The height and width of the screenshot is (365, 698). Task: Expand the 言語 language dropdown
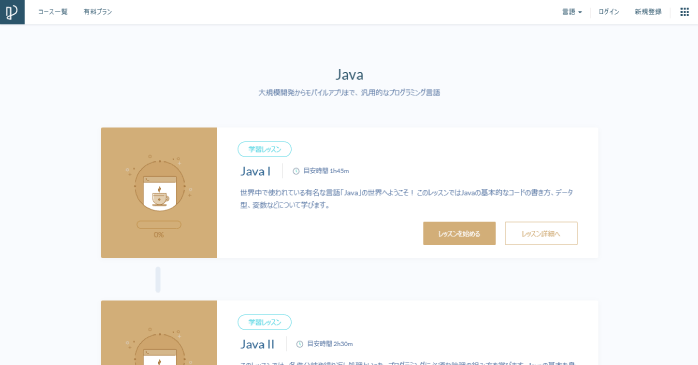point(572,12)
